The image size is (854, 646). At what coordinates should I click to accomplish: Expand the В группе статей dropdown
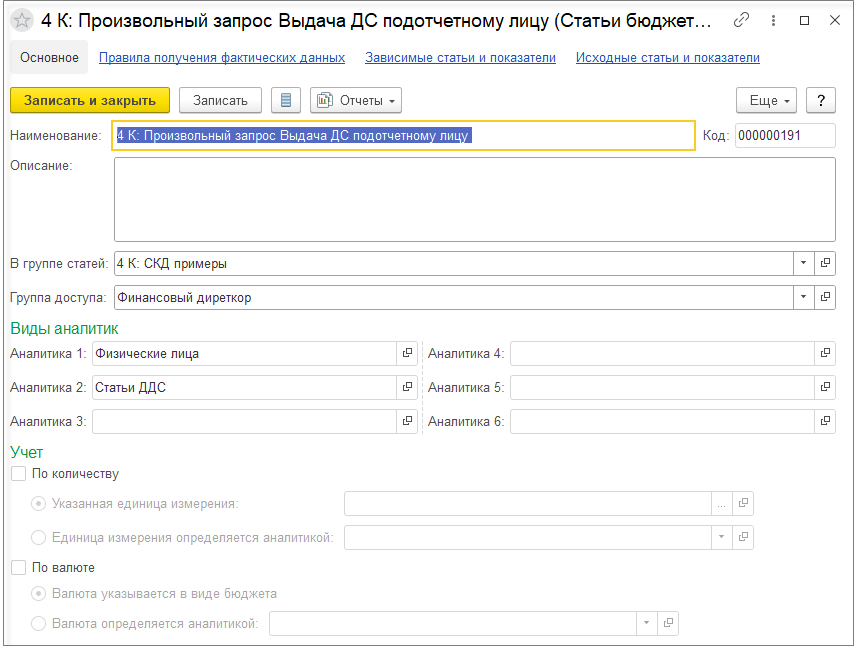click(x=803, y=263)
